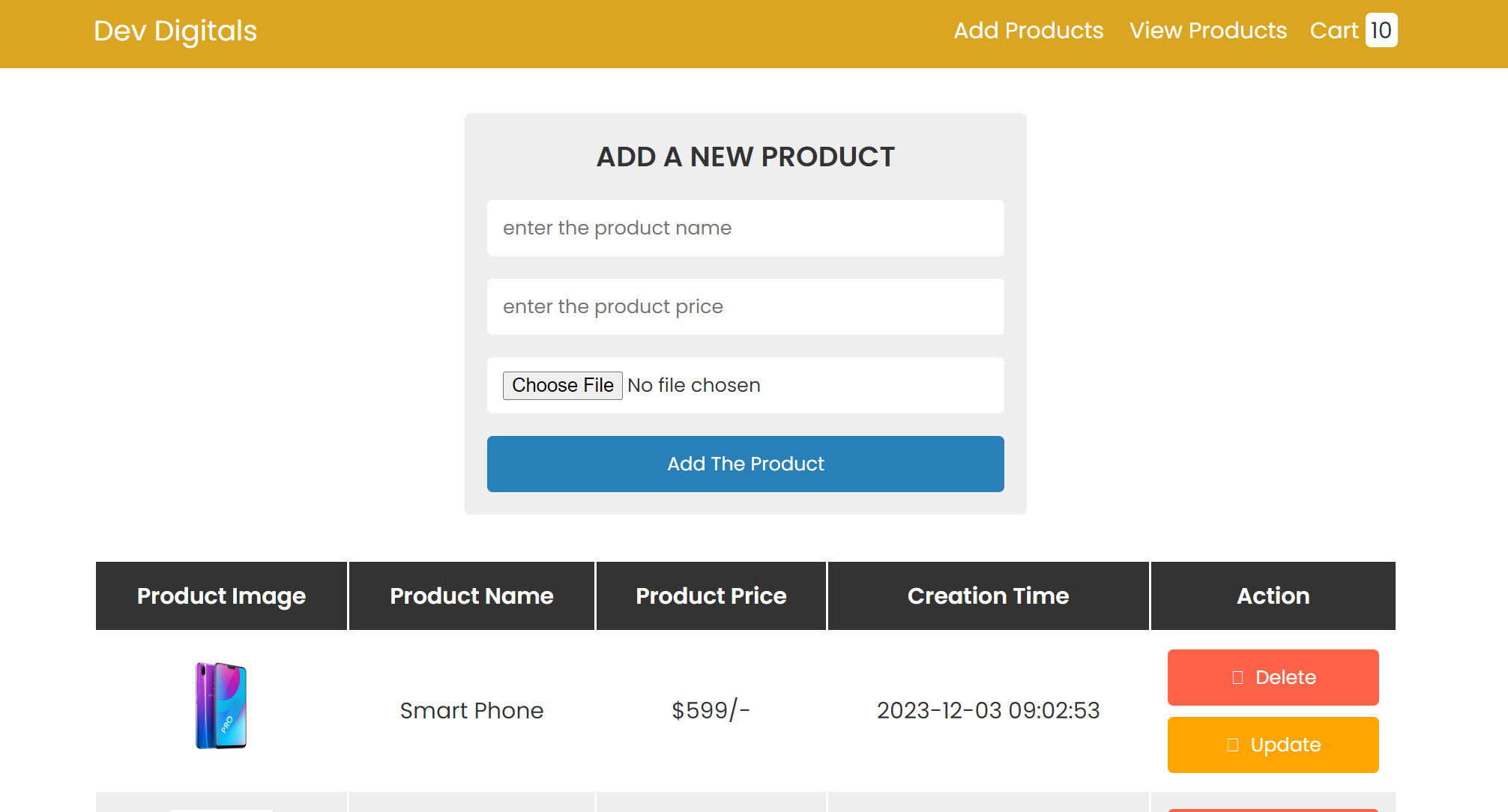Open the Cart link in the navbar
Viewport: 1508px width, 812px height.
[x=1333, y=31]
